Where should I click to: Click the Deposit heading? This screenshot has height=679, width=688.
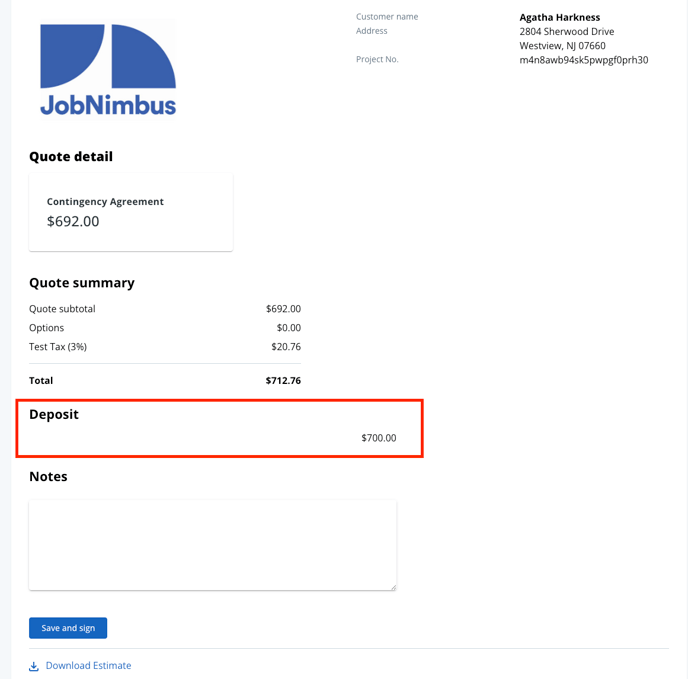tap(54, 414)
